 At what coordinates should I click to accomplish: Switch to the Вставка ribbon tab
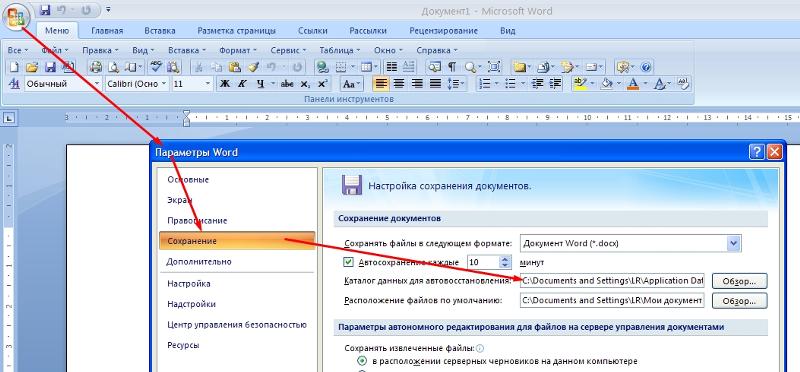click(x=160, y=31)
